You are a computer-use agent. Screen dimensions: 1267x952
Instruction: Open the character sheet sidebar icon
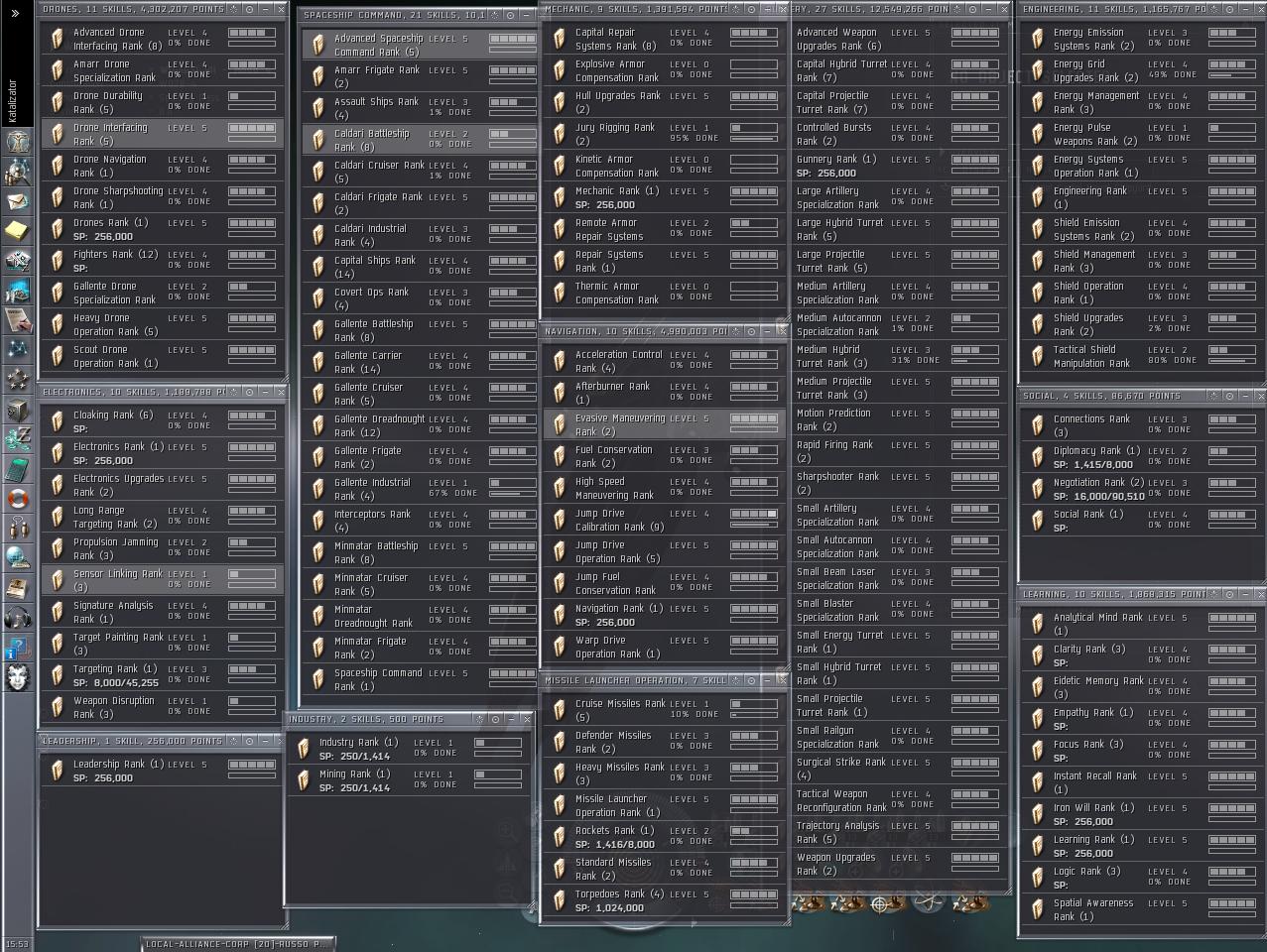[x=18, y=142]
